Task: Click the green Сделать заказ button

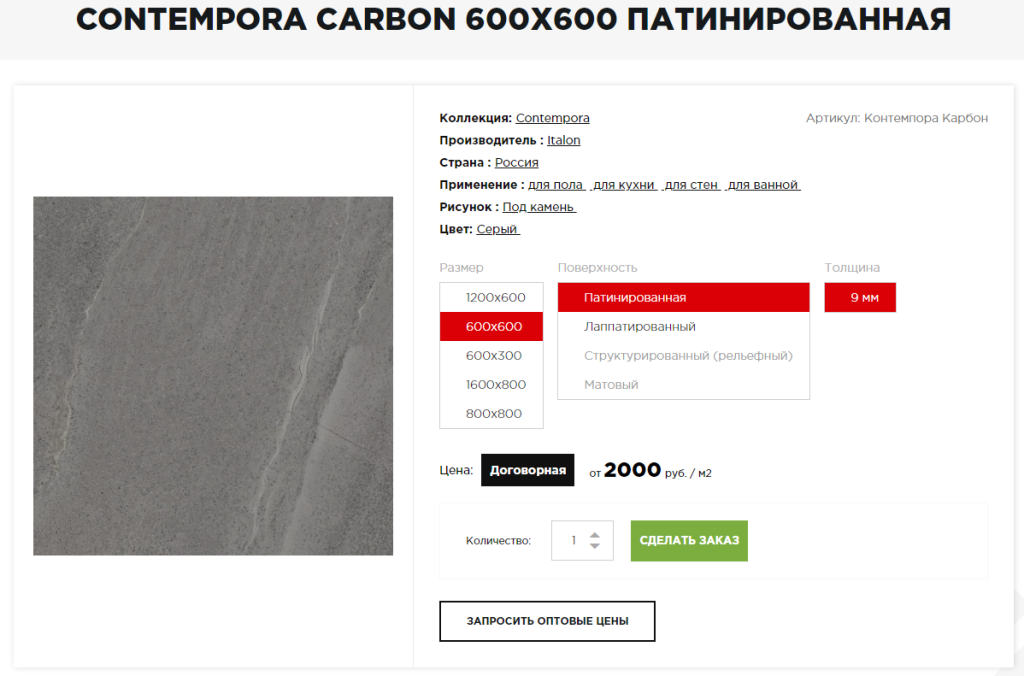Action: click(x=689, y=541)
